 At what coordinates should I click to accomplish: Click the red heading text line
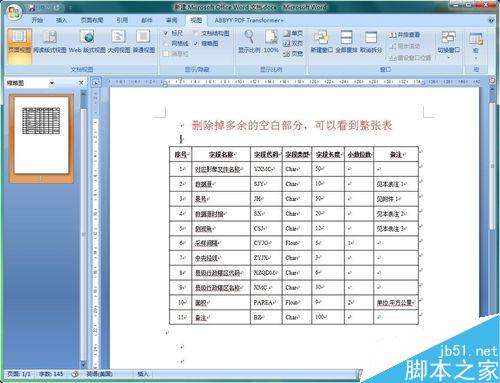pos(292,125)
